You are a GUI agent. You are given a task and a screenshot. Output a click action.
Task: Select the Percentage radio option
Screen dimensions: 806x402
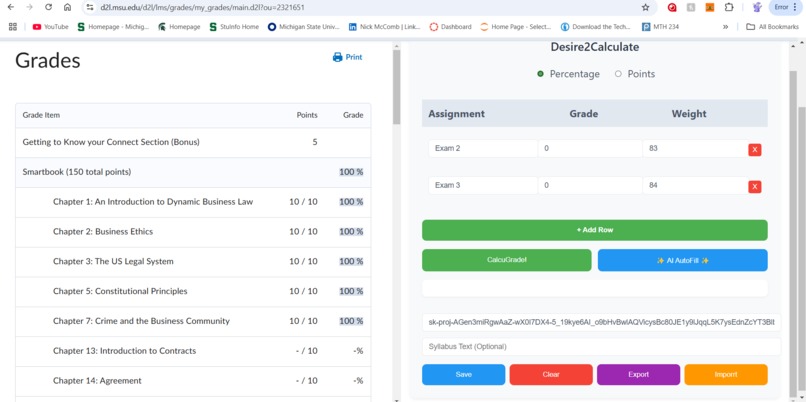coord(540,74)
